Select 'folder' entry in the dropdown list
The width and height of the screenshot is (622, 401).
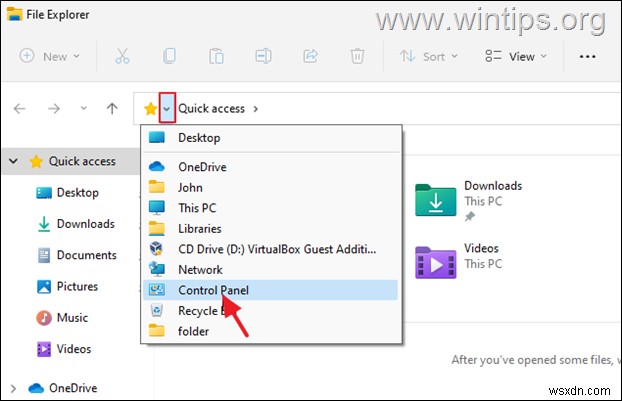pyautogui.click(x=271, y=331)
